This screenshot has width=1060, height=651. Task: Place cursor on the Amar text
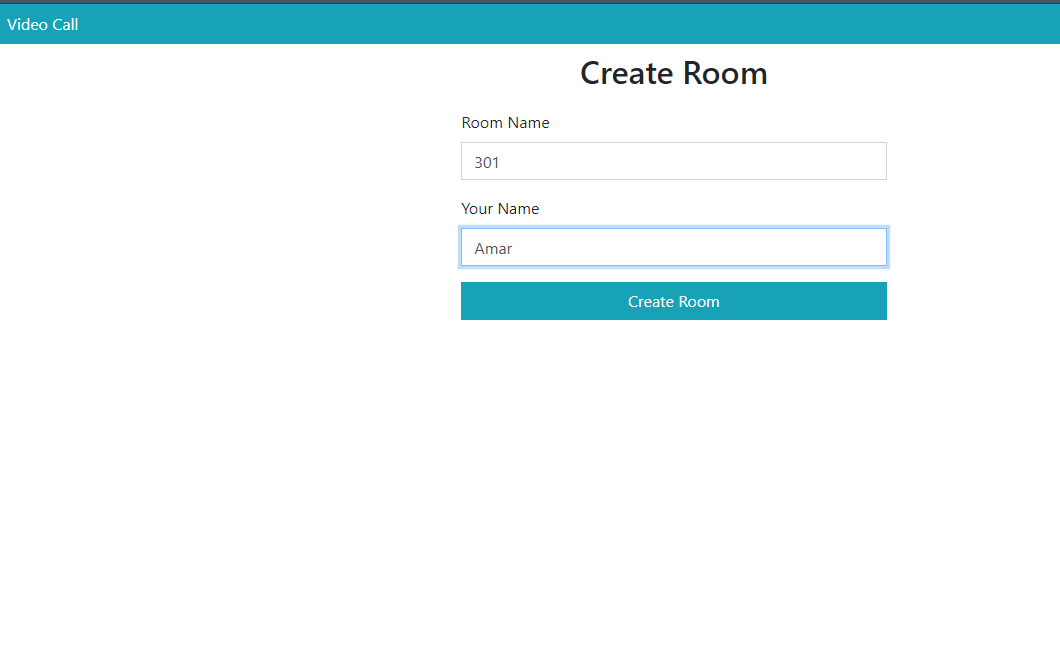pyautogui.click(x=493, y=249)
